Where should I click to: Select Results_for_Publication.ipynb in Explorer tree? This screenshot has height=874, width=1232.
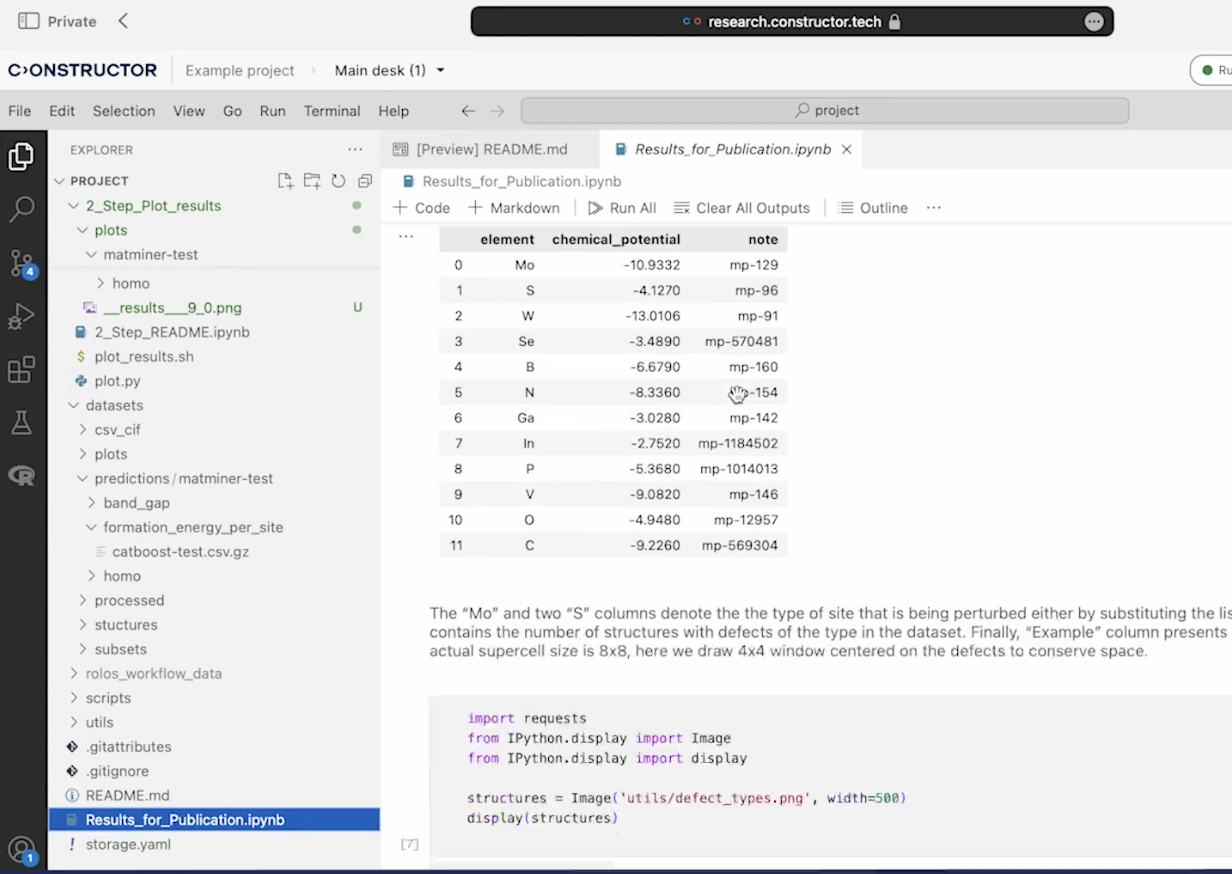tap(214, 820)
